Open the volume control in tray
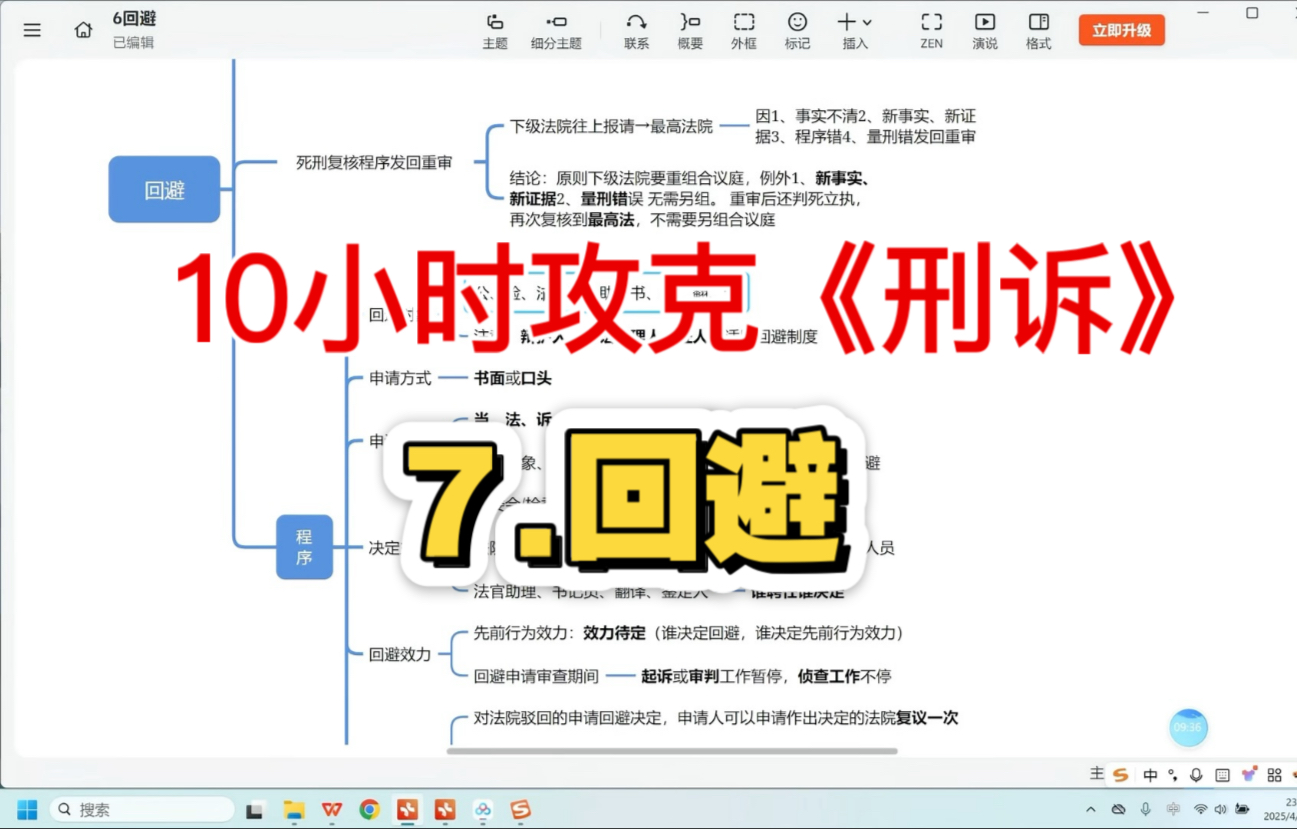1297x829 pixels. pyautogui.click(x=1220, y=809)
